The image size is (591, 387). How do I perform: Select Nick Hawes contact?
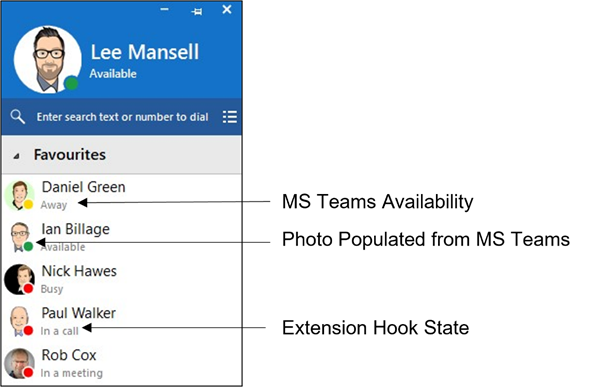pos(121,279)
